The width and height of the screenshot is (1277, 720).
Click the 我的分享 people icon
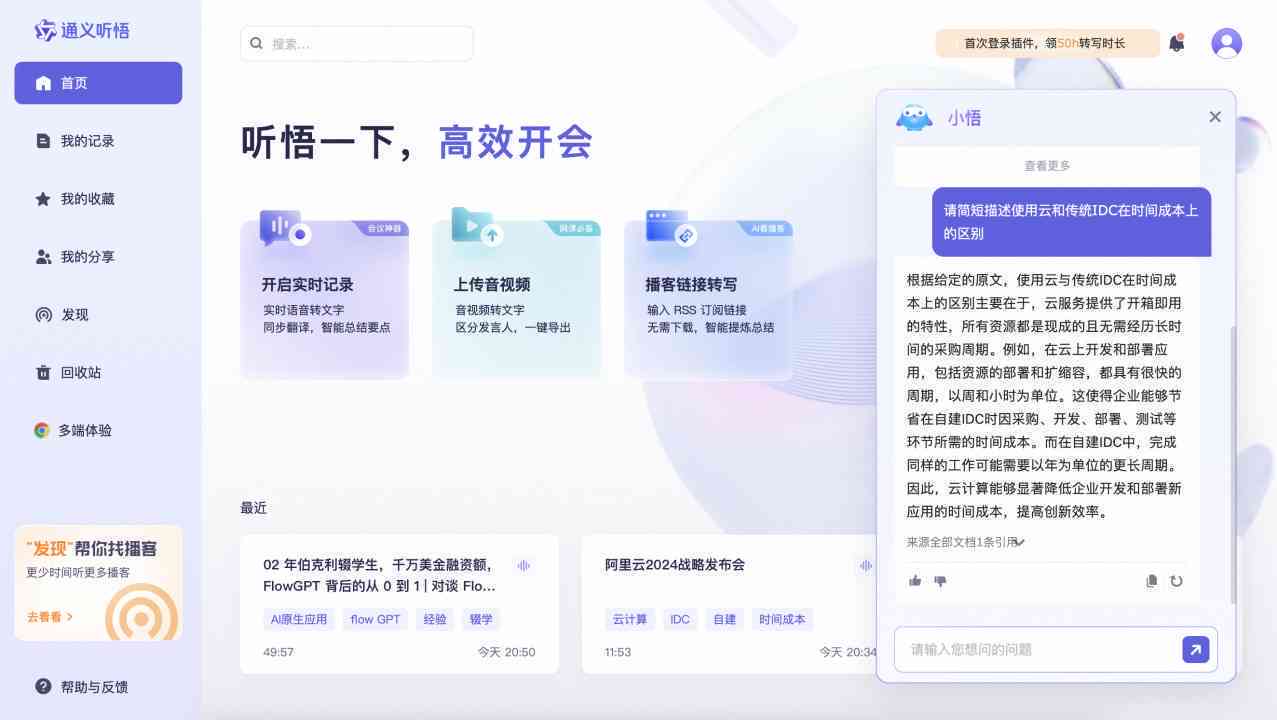coord(43,257)
